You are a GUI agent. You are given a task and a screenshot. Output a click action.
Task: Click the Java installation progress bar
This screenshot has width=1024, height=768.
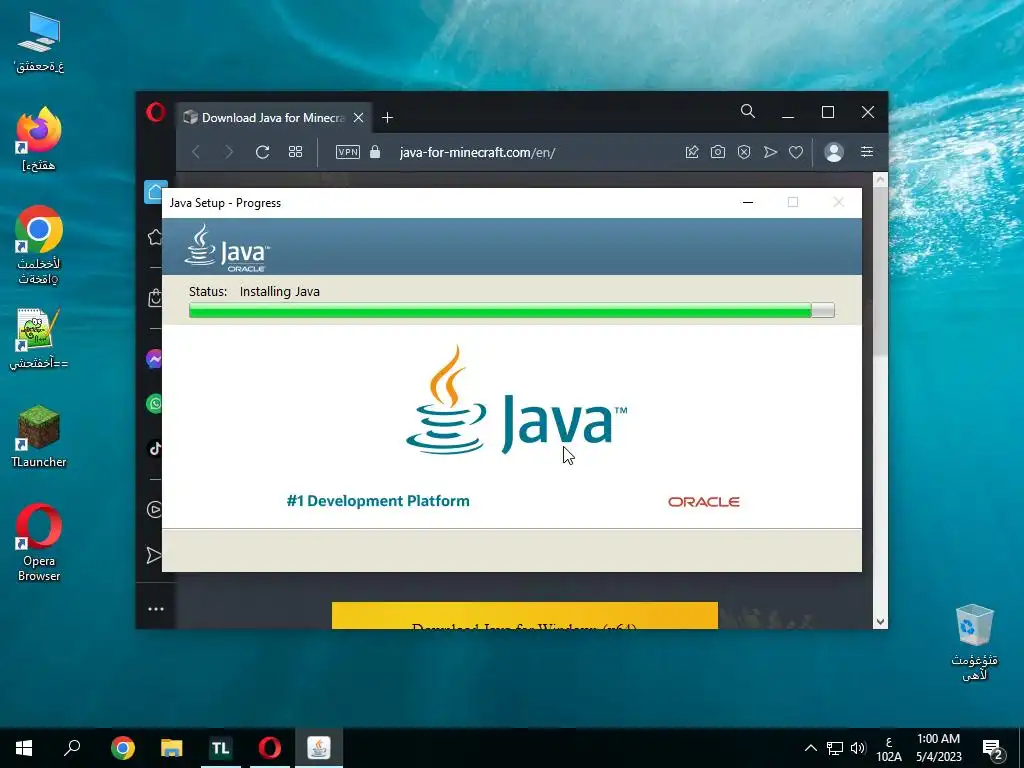point(511,310)
